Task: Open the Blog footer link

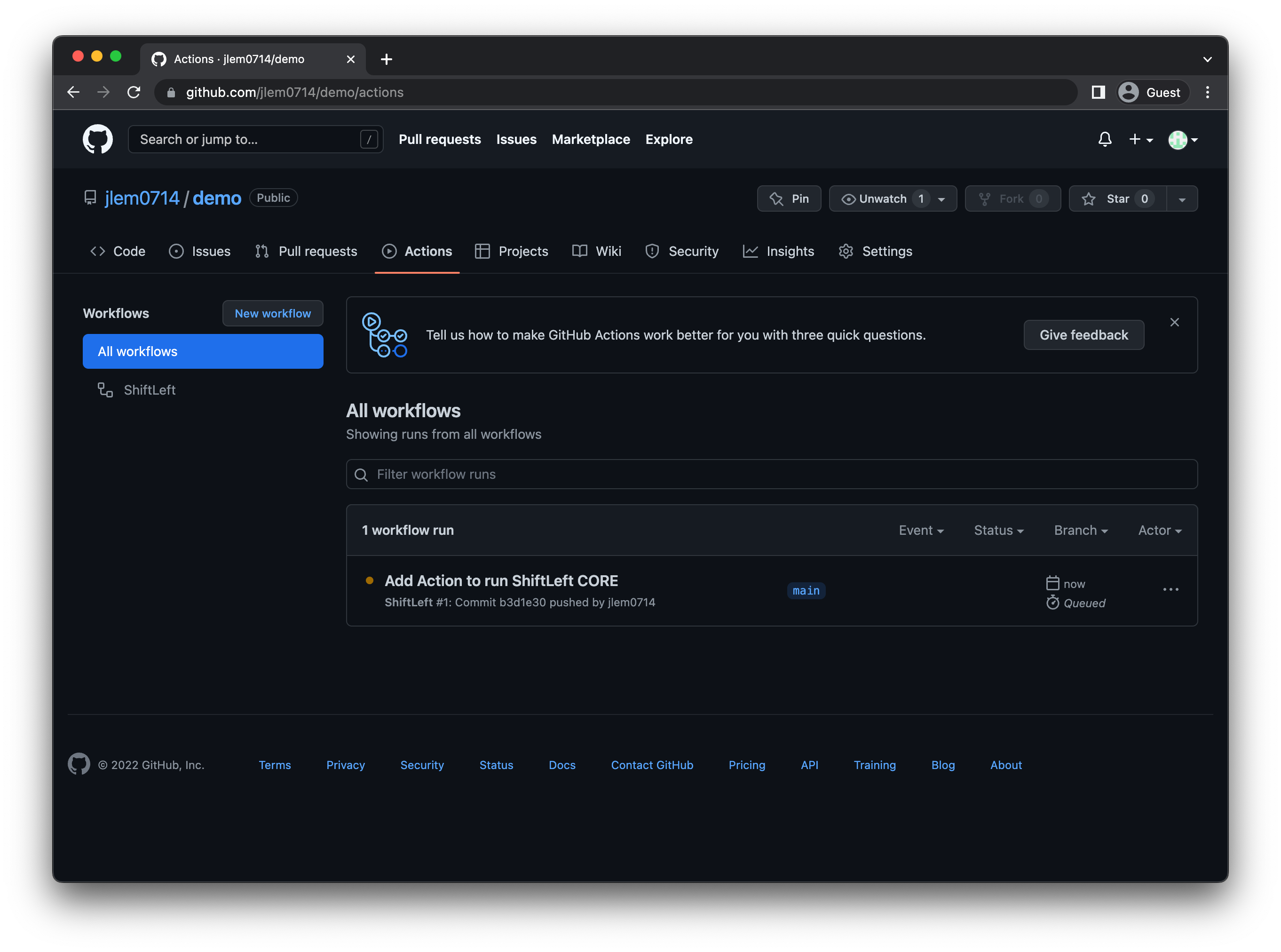Action: 943,765
